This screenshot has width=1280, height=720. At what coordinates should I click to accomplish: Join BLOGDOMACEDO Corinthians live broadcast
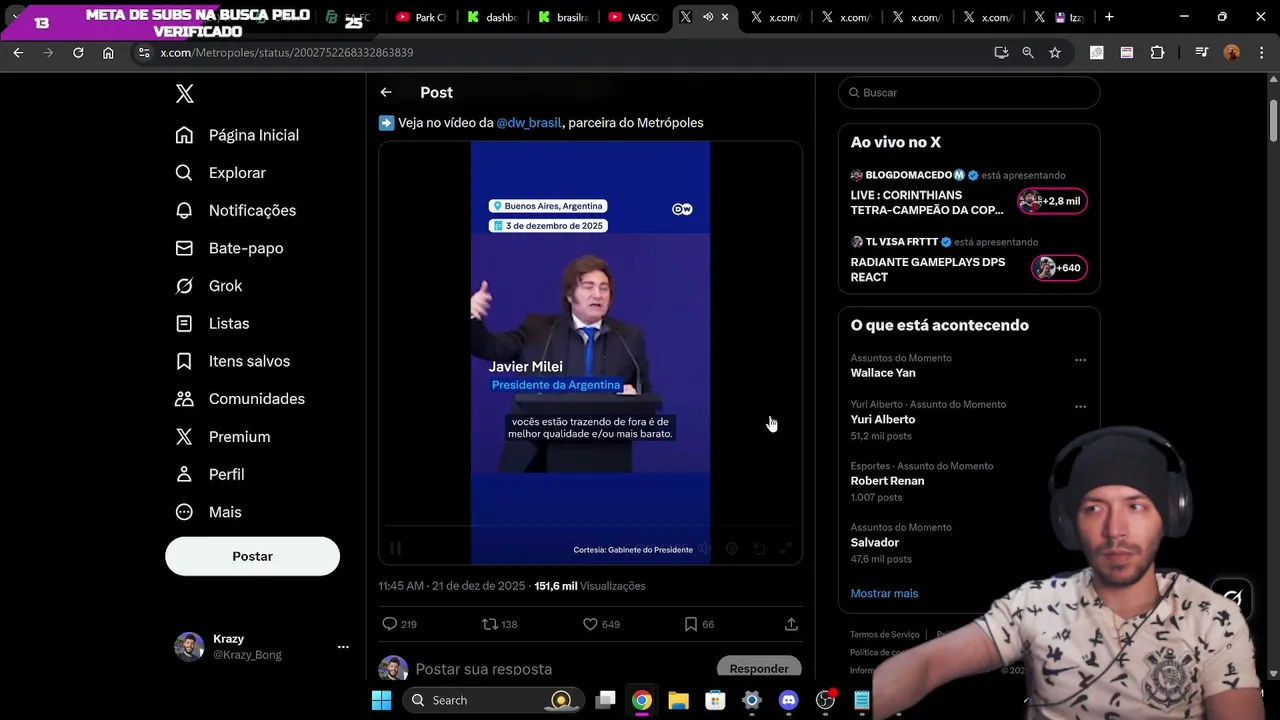pos(969,194)
